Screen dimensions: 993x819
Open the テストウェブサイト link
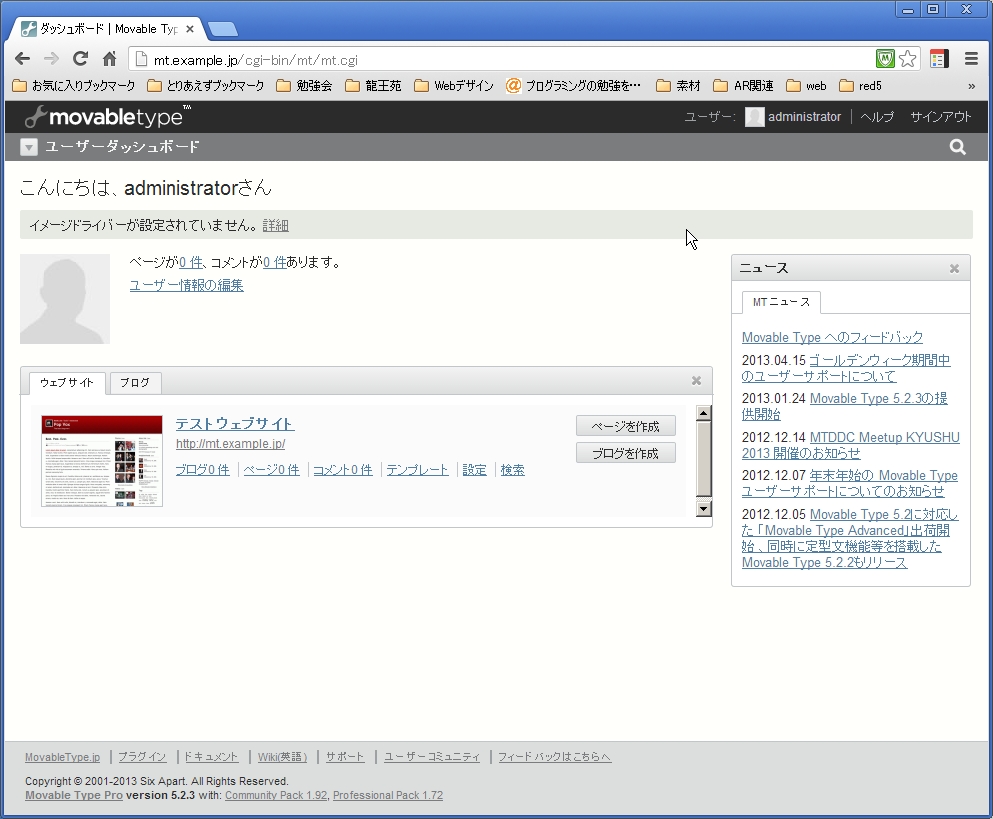pos(235,424)
